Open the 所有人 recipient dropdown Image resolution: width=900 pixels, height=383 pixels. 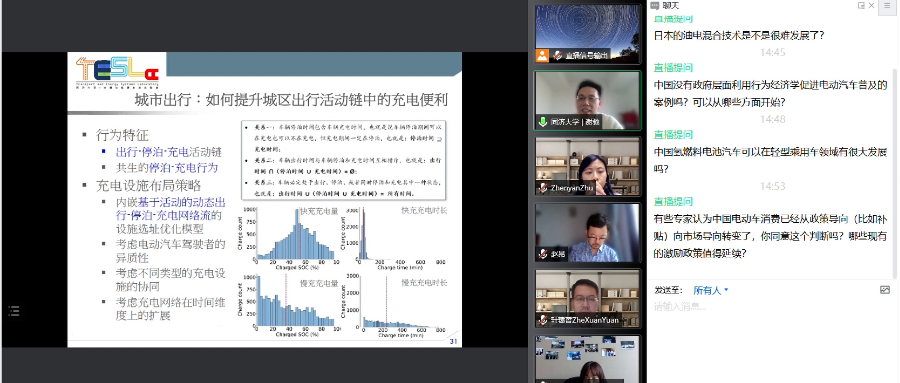[711, 291]
